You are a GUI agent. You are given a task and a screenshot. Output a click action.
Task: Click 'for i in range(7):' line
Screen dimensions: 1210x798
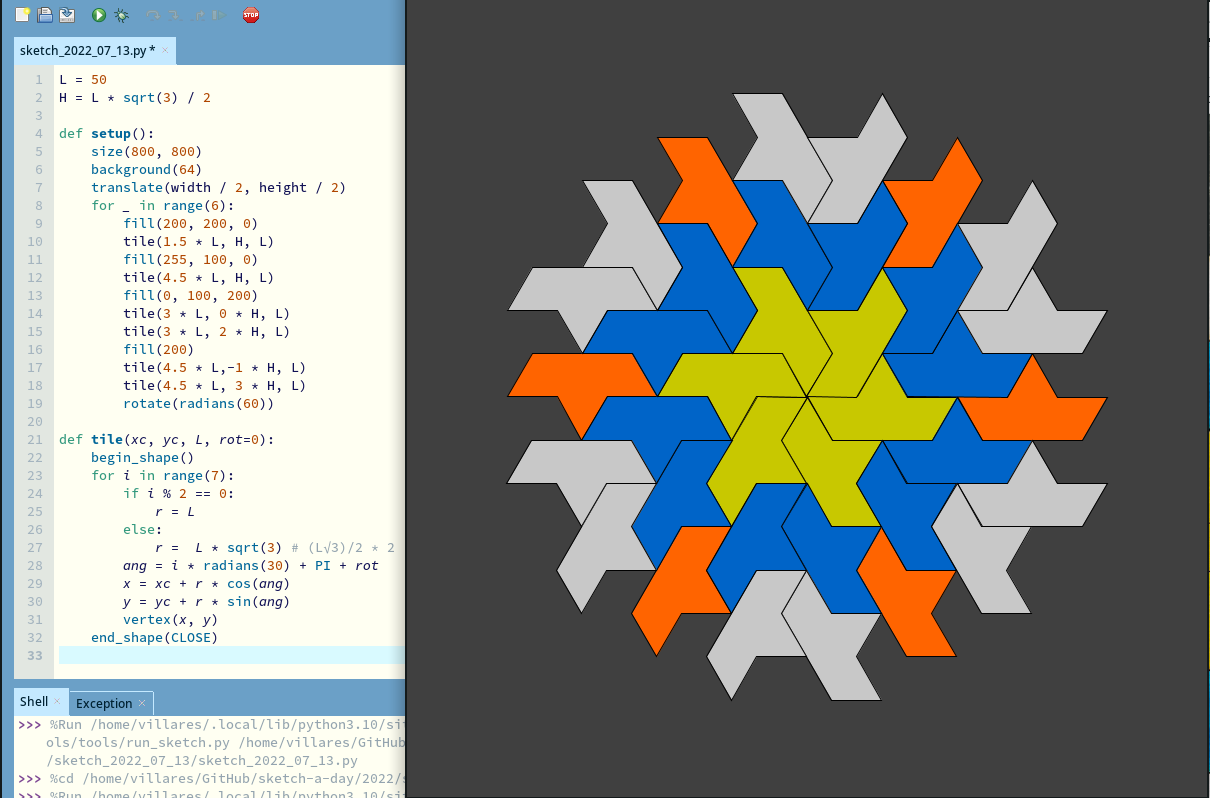[x=163, y=475]
